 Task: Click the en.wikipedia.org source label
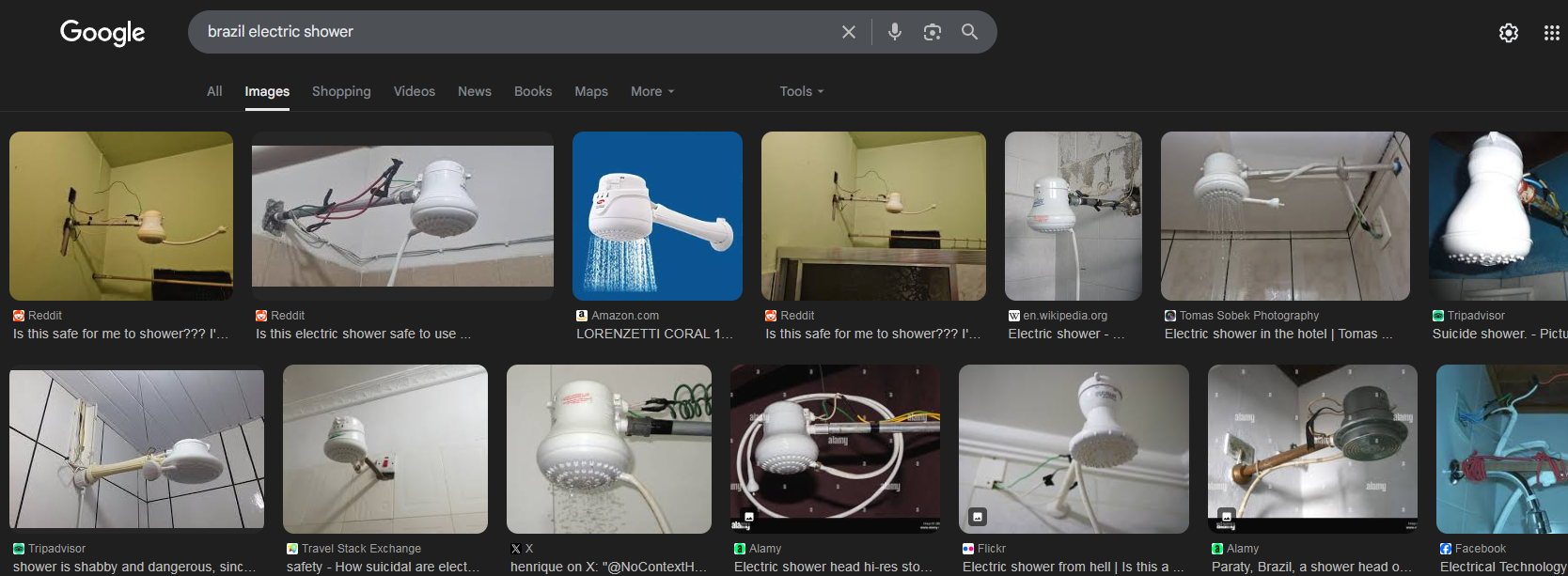[1065, 316]
